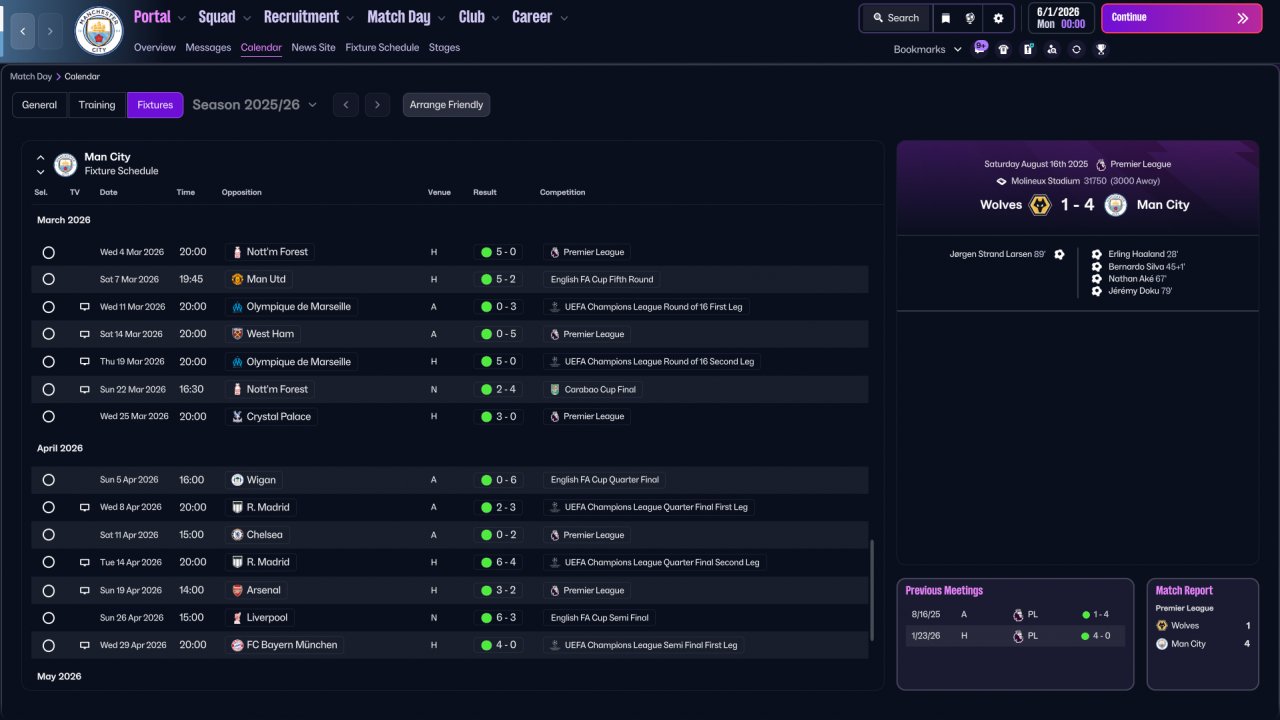Click the tactics board icon in bookmarks bar
Screen dimensions: 1280x720
[1028, 49]
